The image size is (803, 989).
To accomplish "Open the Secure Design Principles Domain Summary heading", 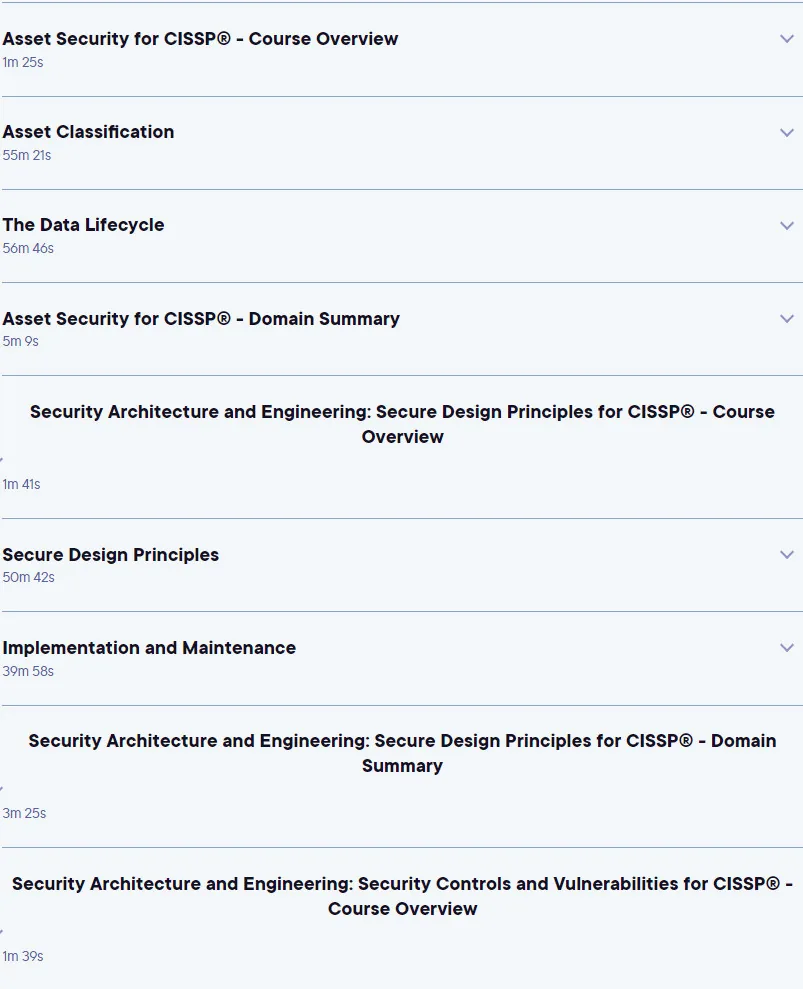I will 402,753.
